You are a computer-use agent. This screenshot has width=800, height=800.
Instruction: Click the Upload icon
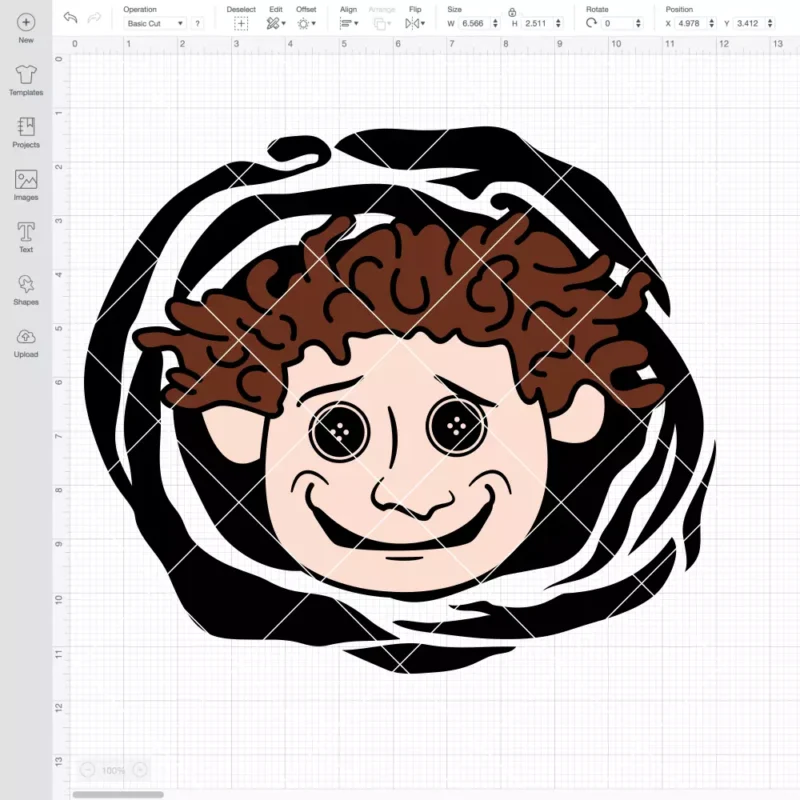coord(26,337)
